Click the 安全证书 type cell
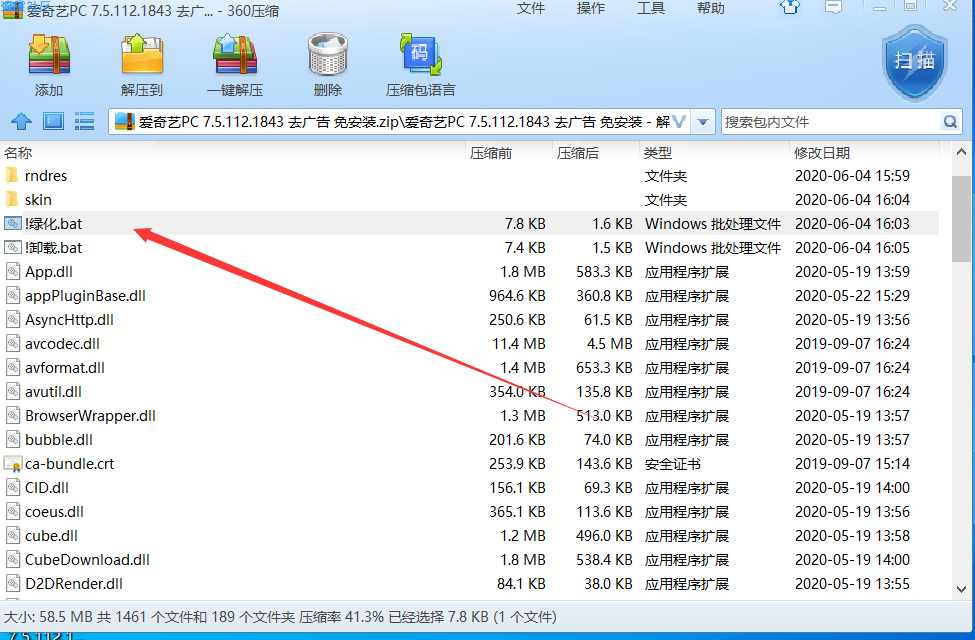Viewport: 975px width, 640px height. click(673, 464)
